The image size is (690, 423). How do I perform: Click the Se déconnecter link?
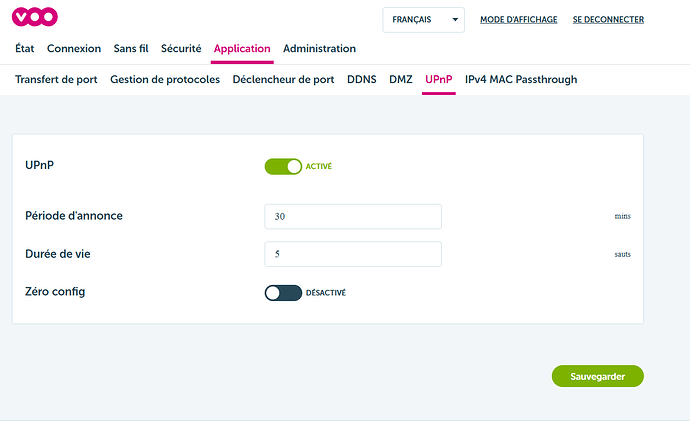(x=608, y=19)
